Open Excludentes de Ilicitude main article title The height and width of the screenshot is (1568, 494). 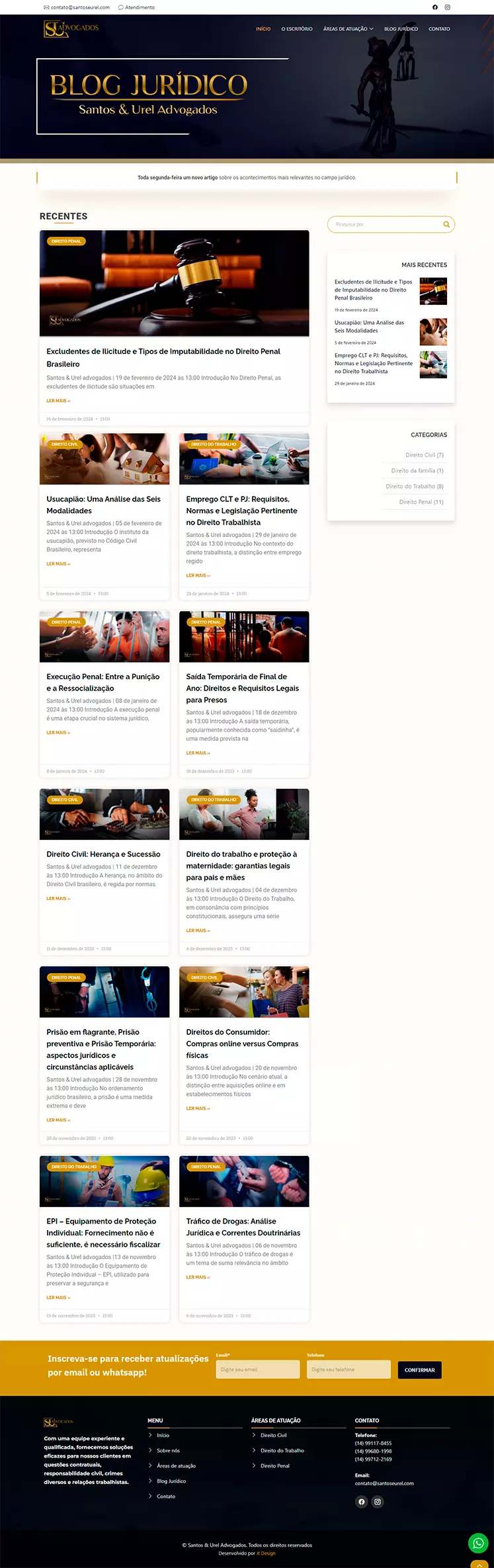[x=163, y=358]
